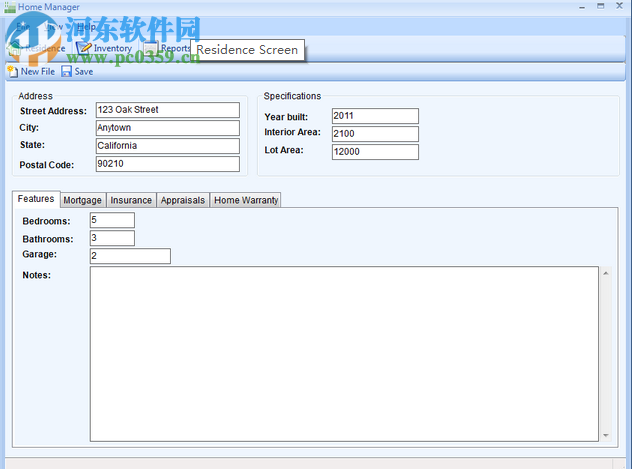Screen dimensions: 644x469
Task: Minimize the Home Manager window
Action: pyautogui.click(x=582, y=7)
